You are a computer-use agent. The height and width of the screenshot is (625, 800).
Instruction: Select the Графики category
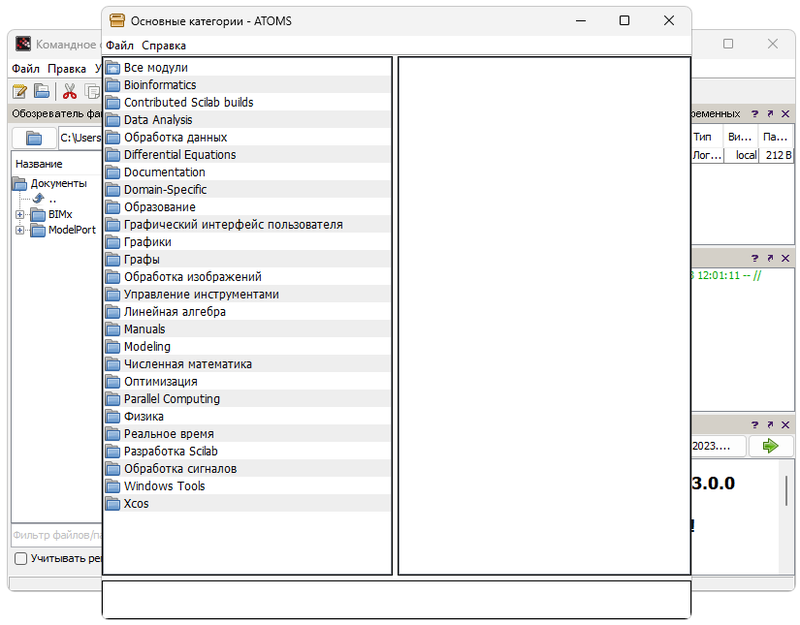point(247,241)
